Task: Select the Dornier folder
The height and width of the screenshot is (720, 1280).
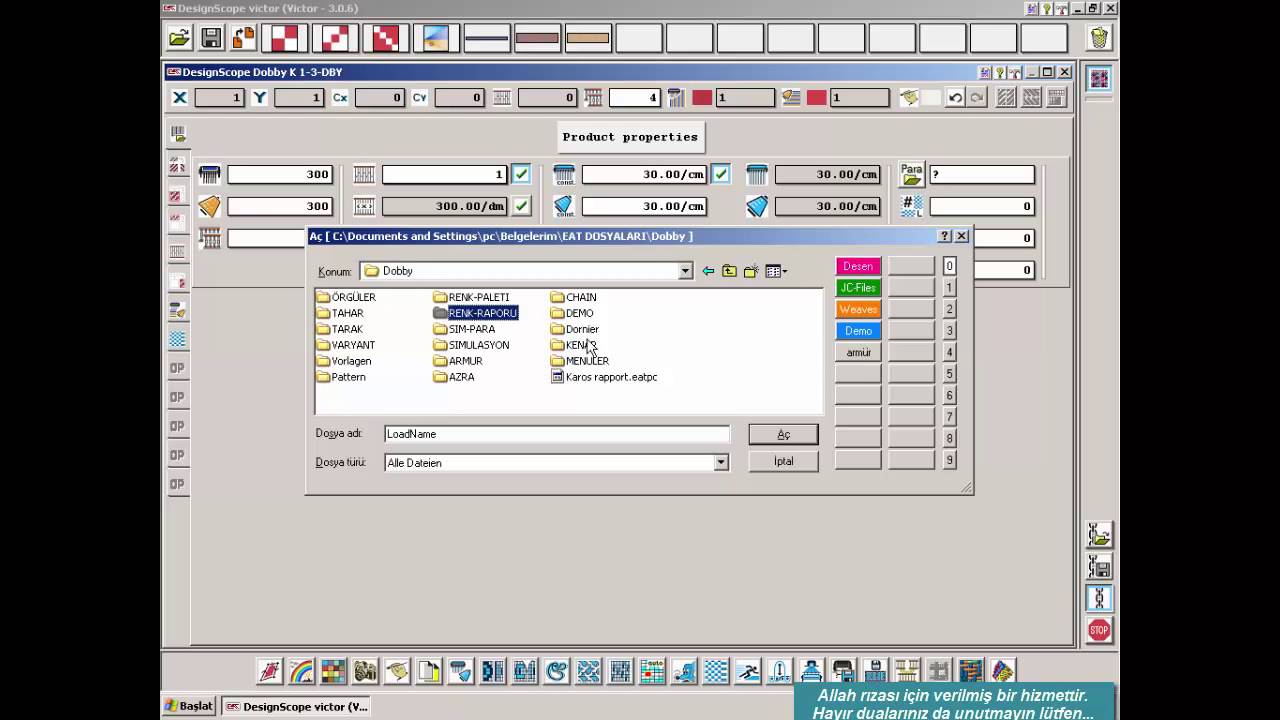Action: tap(575, 329)
